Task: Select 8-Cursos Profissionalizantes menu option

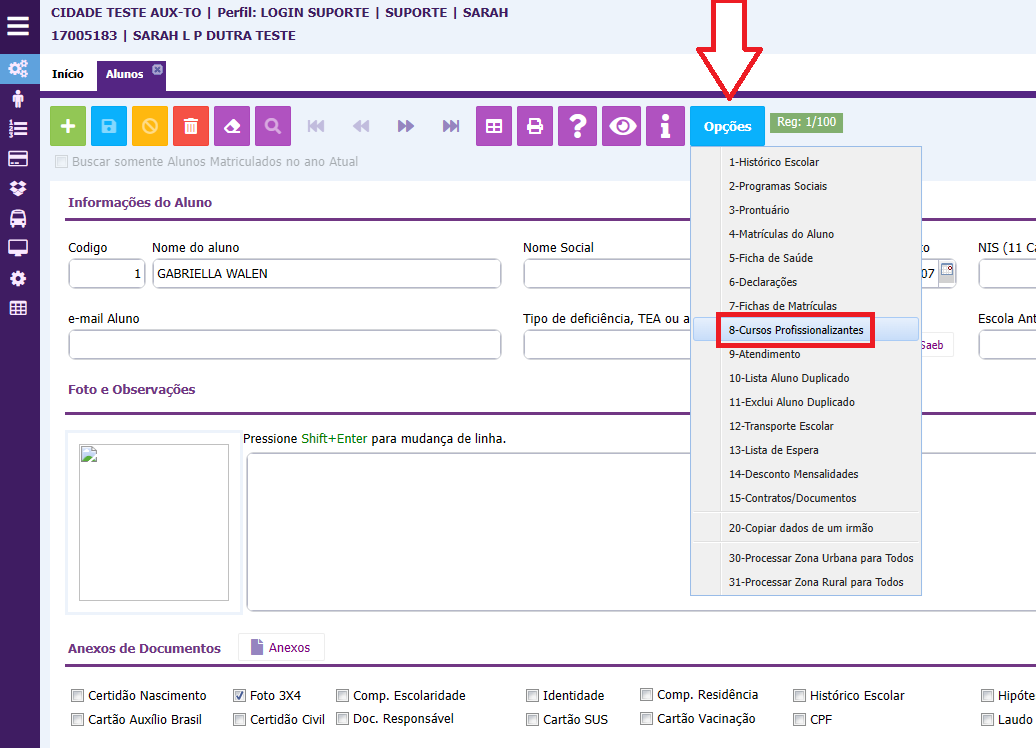Action: (x=796, y=330)
